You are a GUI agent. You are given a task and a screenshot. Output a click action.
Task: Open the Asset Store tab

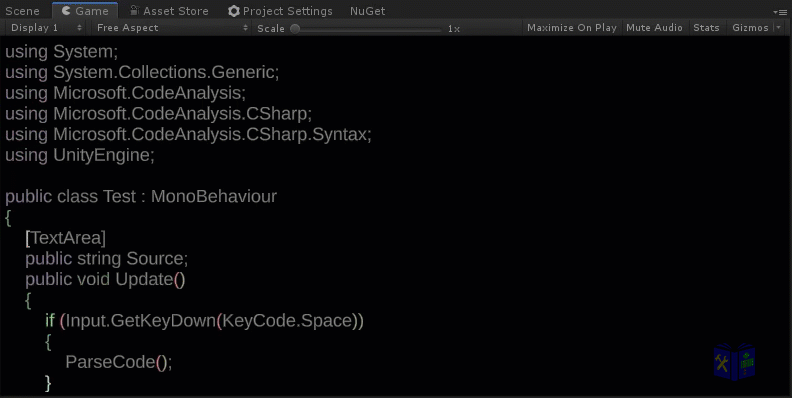coord(169,11)
